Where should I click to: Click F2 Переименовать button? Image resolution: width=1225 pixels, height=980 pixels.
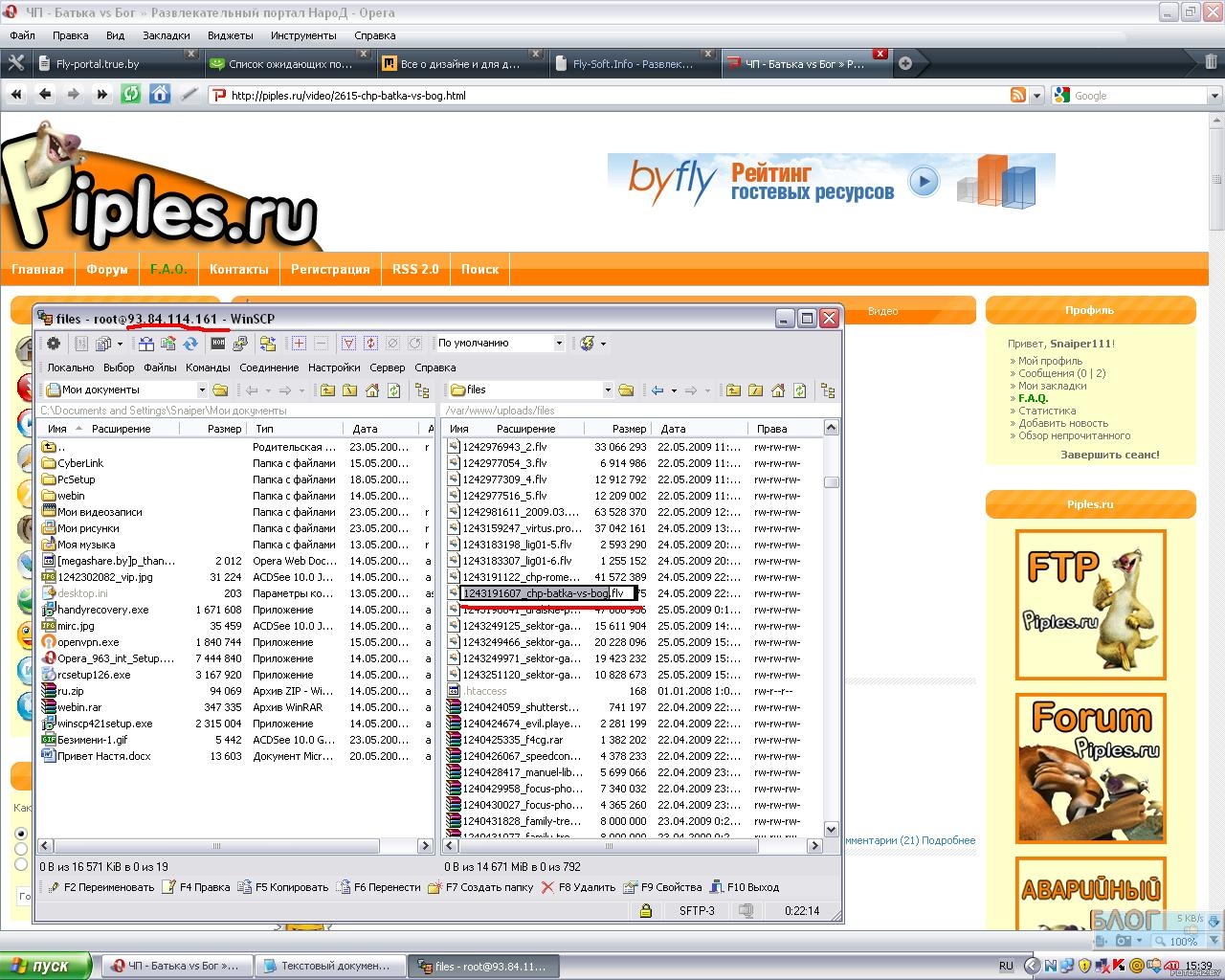point(100,887)
